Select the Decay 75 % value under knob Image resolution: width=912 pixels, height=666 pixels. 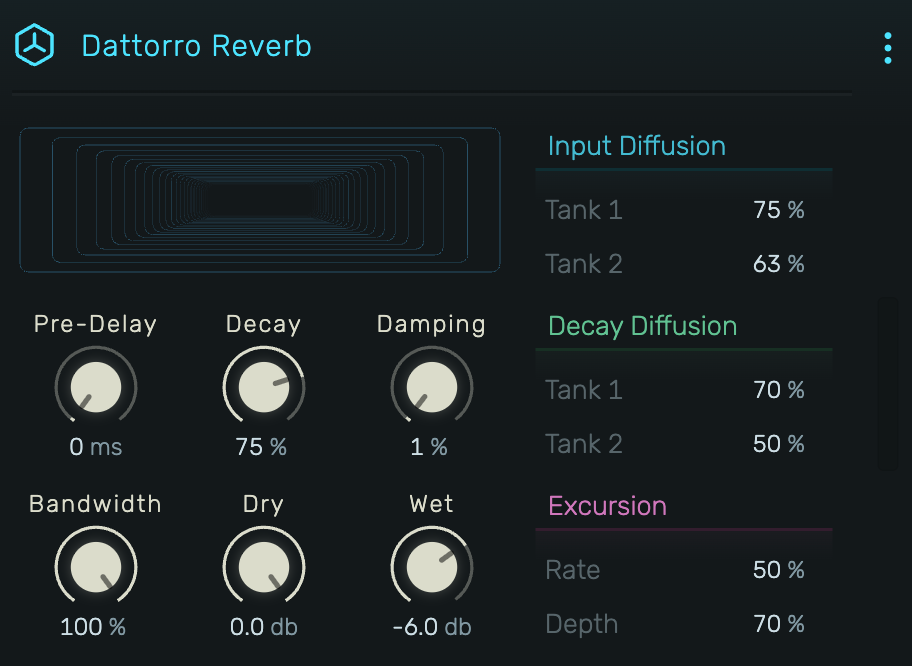[261, 447]
